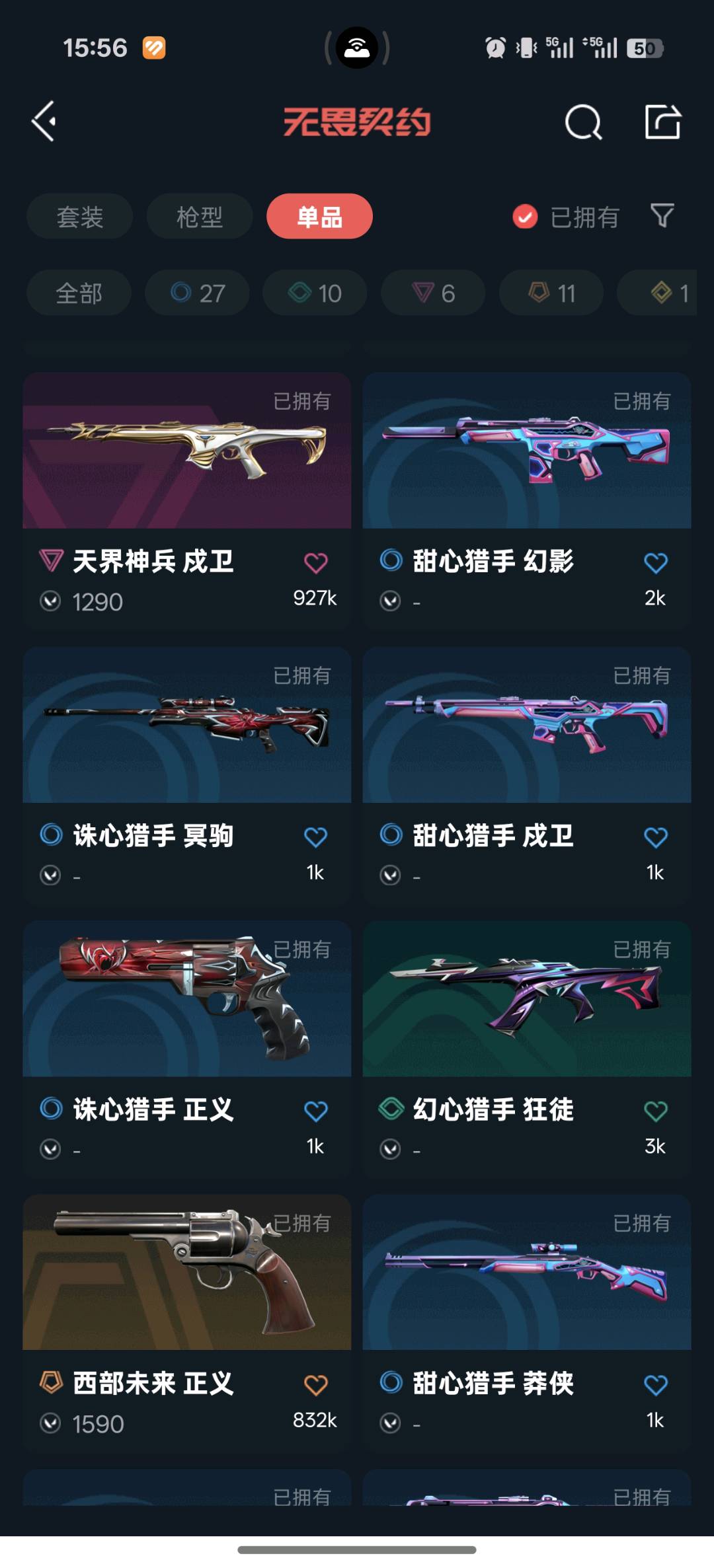This screenshot has height=1568, width=714.
Task: Tap heart icon on 诛心猎手 冥驹
Action: click(315, 837)
